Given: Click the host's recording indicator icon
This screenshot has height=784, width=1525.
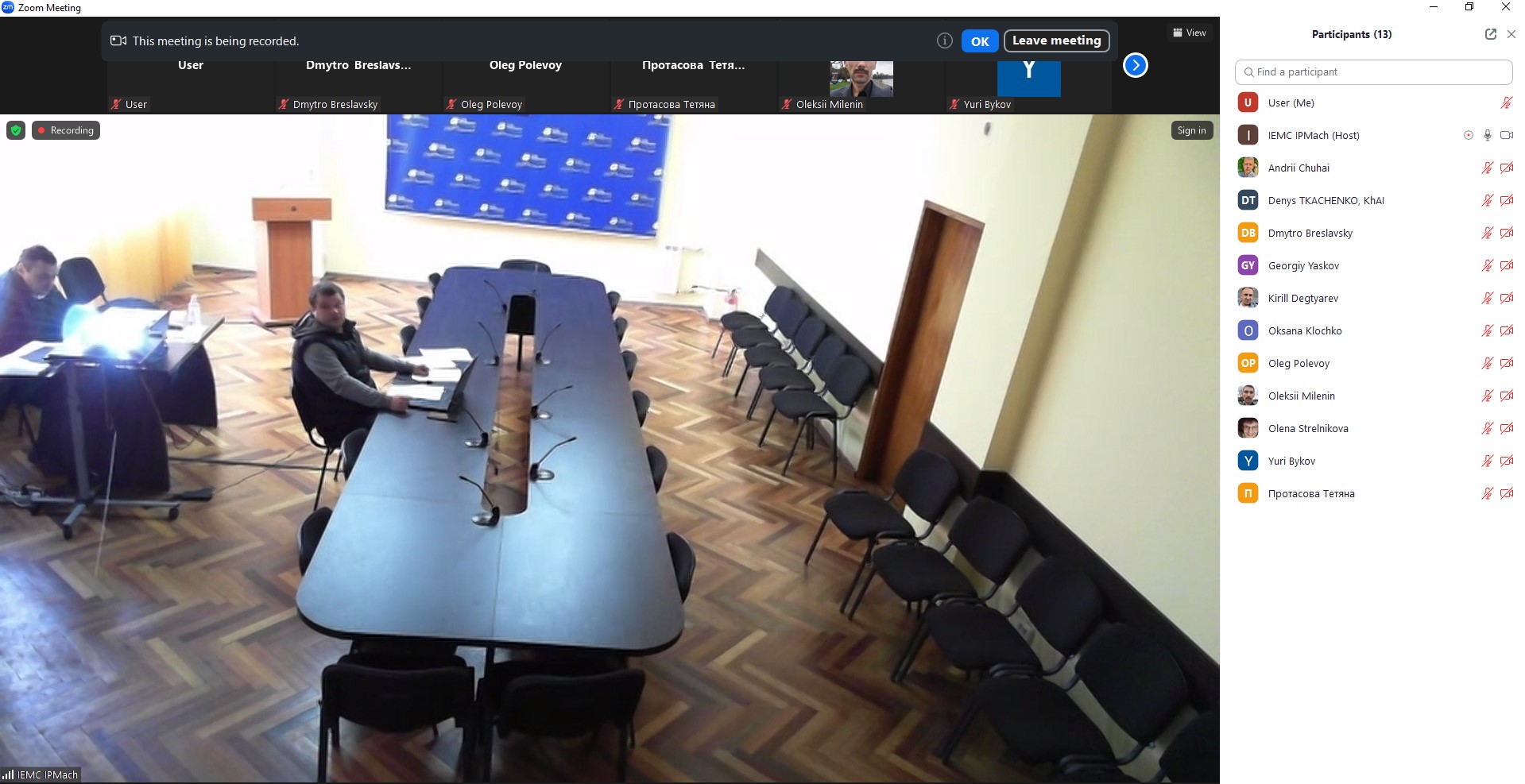Looking at the screenshot, I should [1468, 135].
